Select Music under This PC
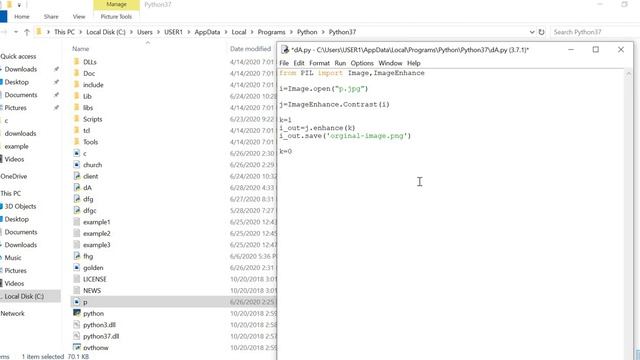Image resolution: width=640 pixels, height=360 pixels. [13, 258]
